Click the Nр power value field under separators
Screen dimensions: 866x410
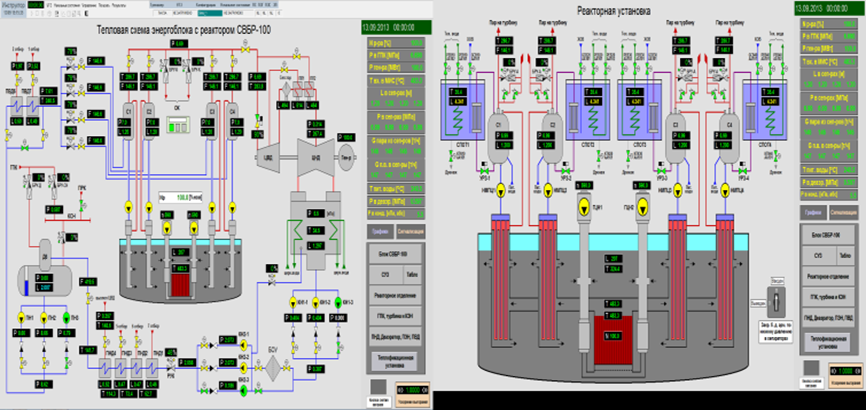(178, 196)
